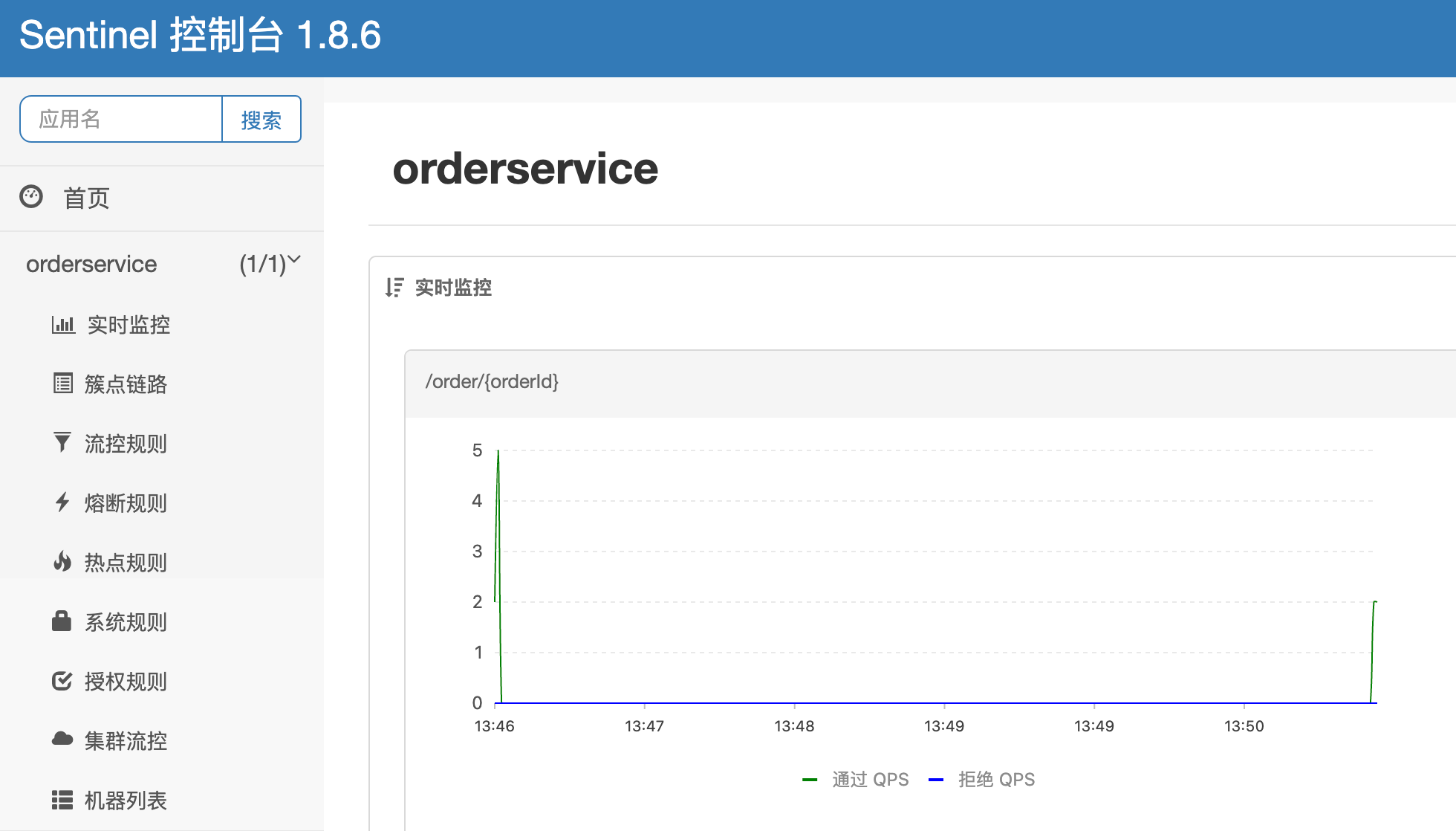
Task: Toggle the 拒绝 QPS blue legend entry
Action: [x=995, y=780]
